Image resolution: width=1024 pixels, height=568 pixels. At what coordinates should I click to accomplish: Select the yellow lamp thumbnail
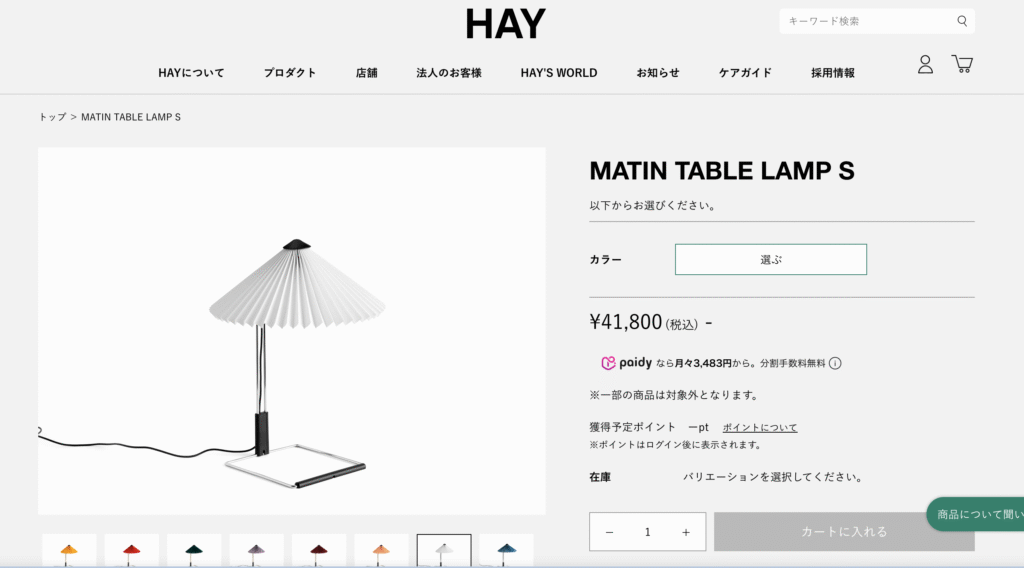(69, 550)
